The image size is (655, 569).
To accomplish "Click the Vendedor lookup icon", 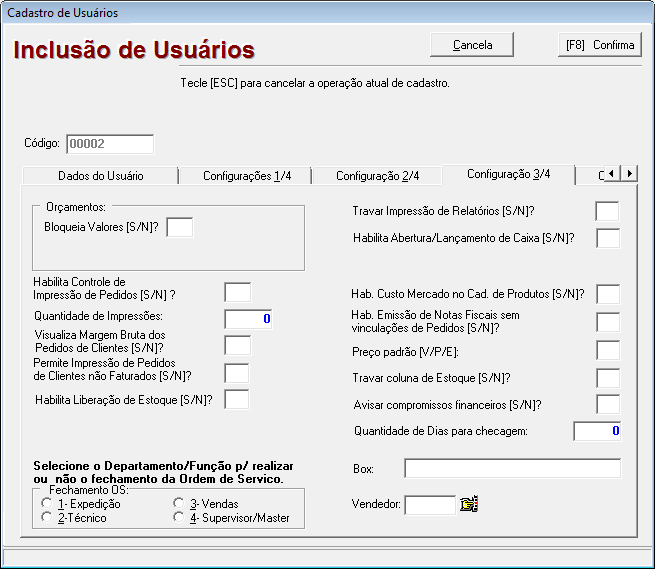I will point(469,505).
